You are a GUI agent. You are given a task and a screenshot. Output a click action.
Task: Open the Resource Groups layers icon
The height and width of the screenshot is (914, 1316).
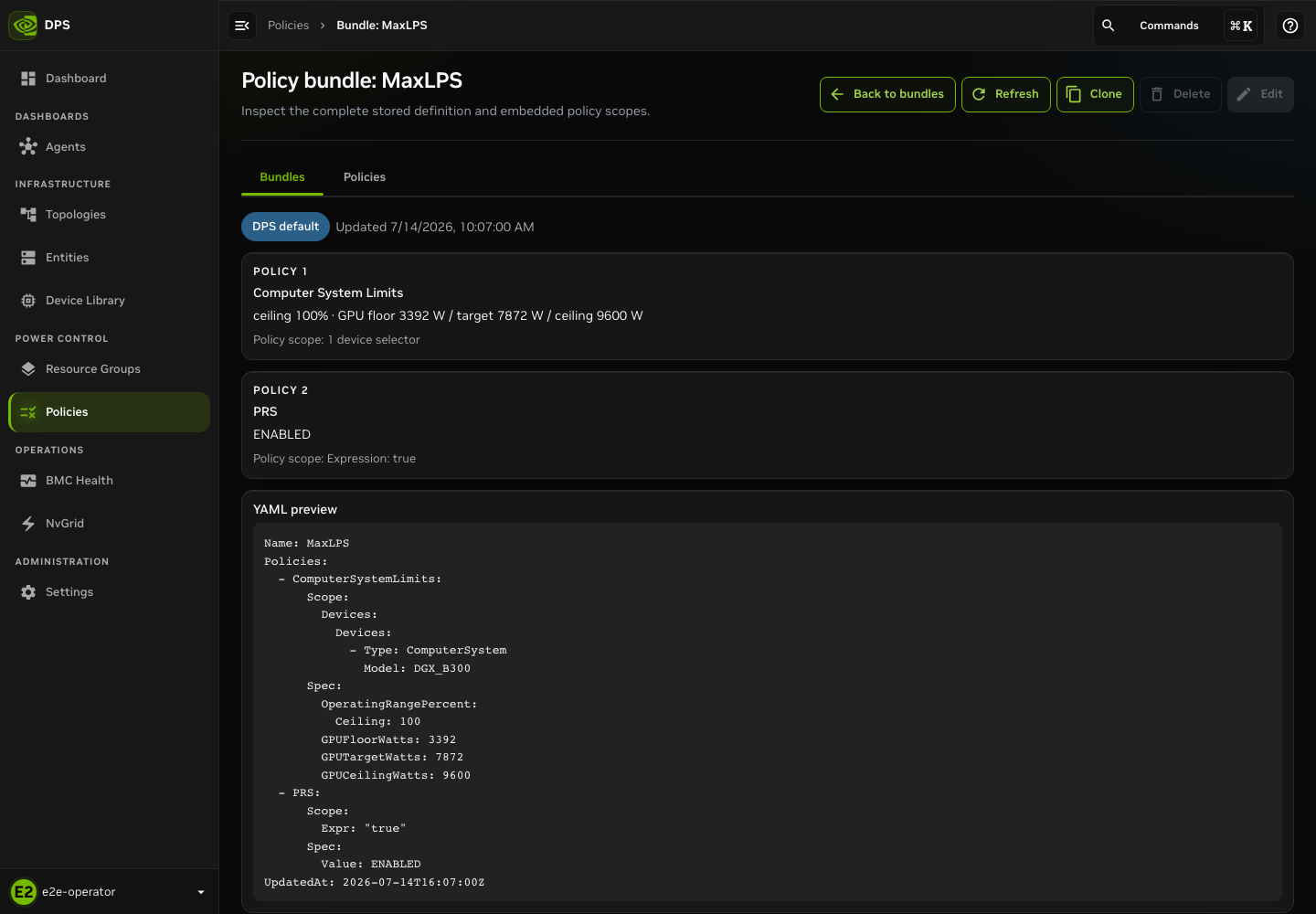[28, 369]
